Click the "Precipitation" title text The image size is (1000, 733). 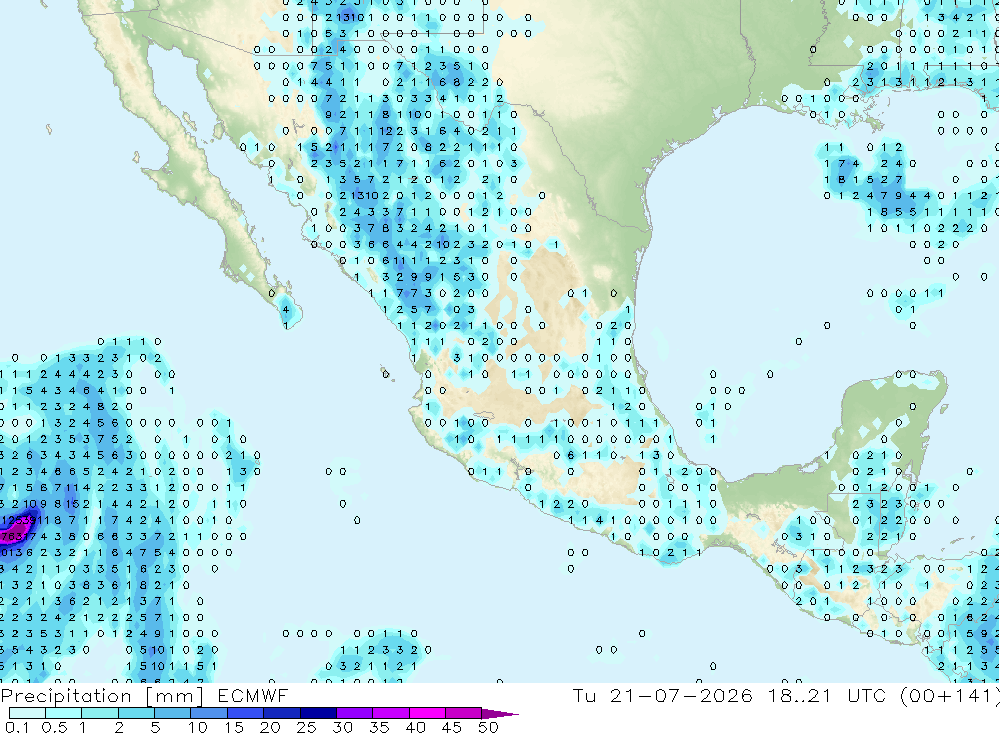(x=66, y=696)
